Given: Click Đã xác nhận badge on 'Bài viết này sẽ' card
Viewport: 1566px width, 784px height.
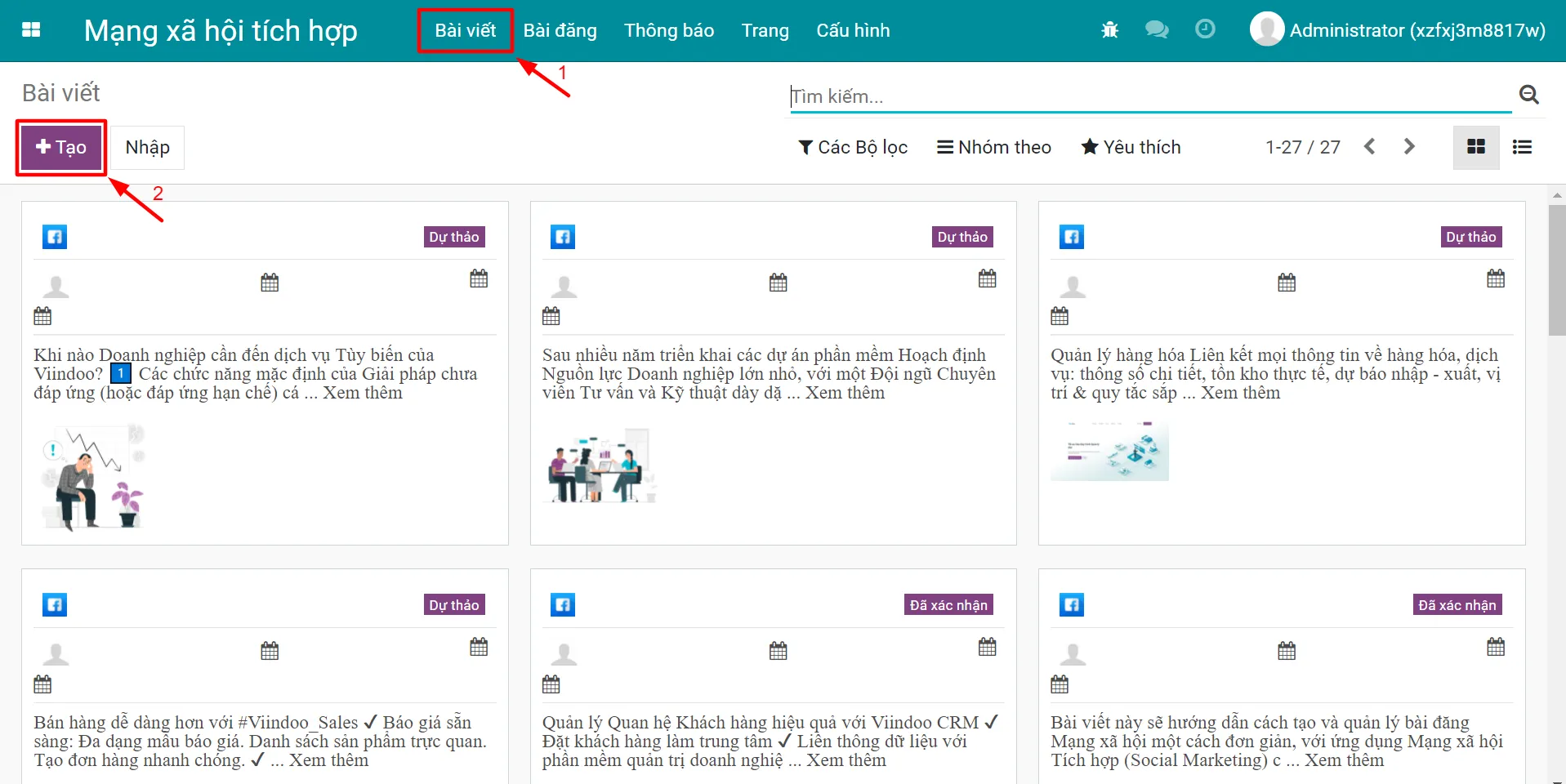Looking at the screenshot, I should (1457, 605).
